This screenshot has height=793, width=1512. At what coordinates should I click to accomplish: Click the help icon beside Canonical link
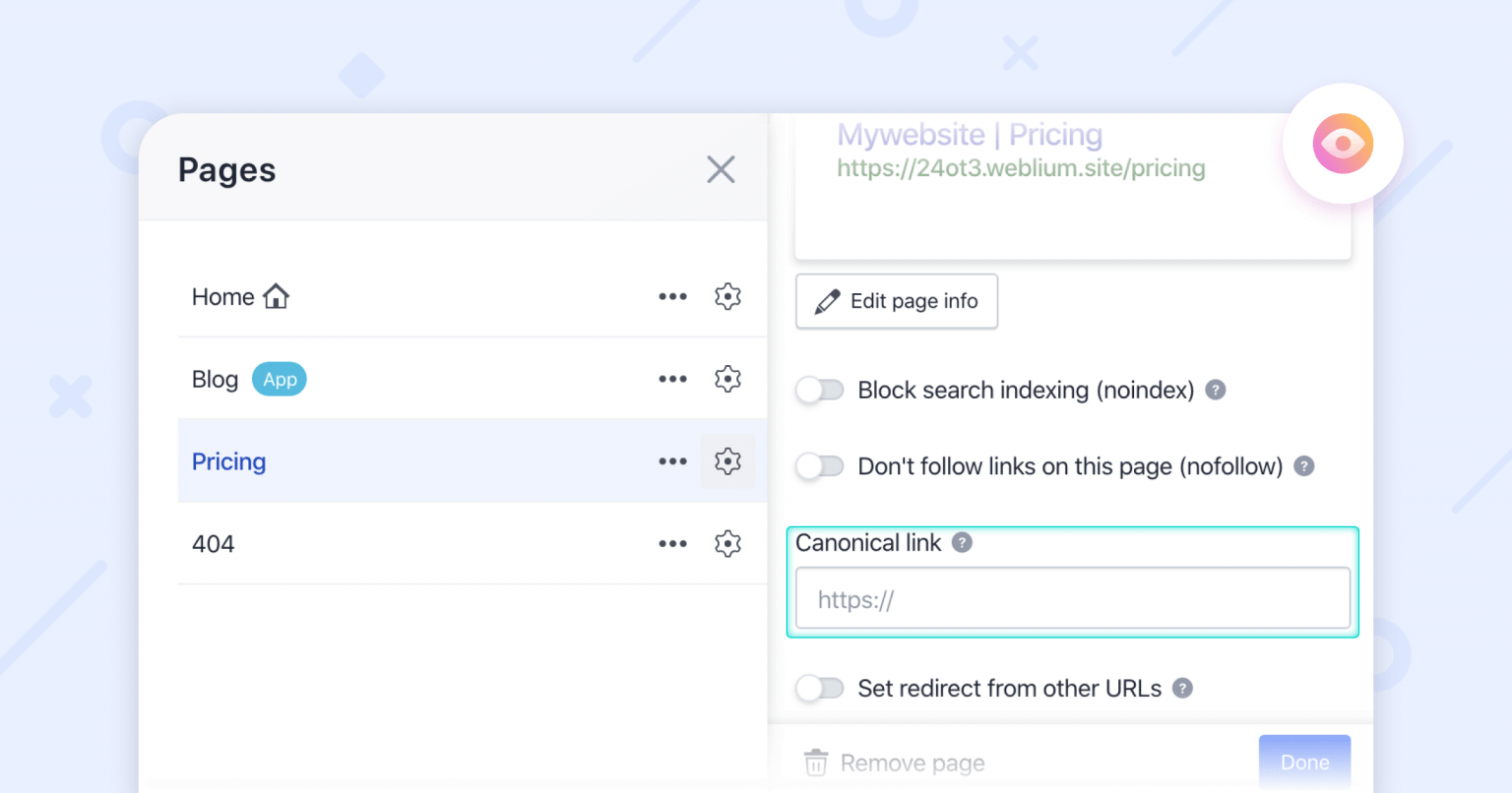[x=962, y=542]
